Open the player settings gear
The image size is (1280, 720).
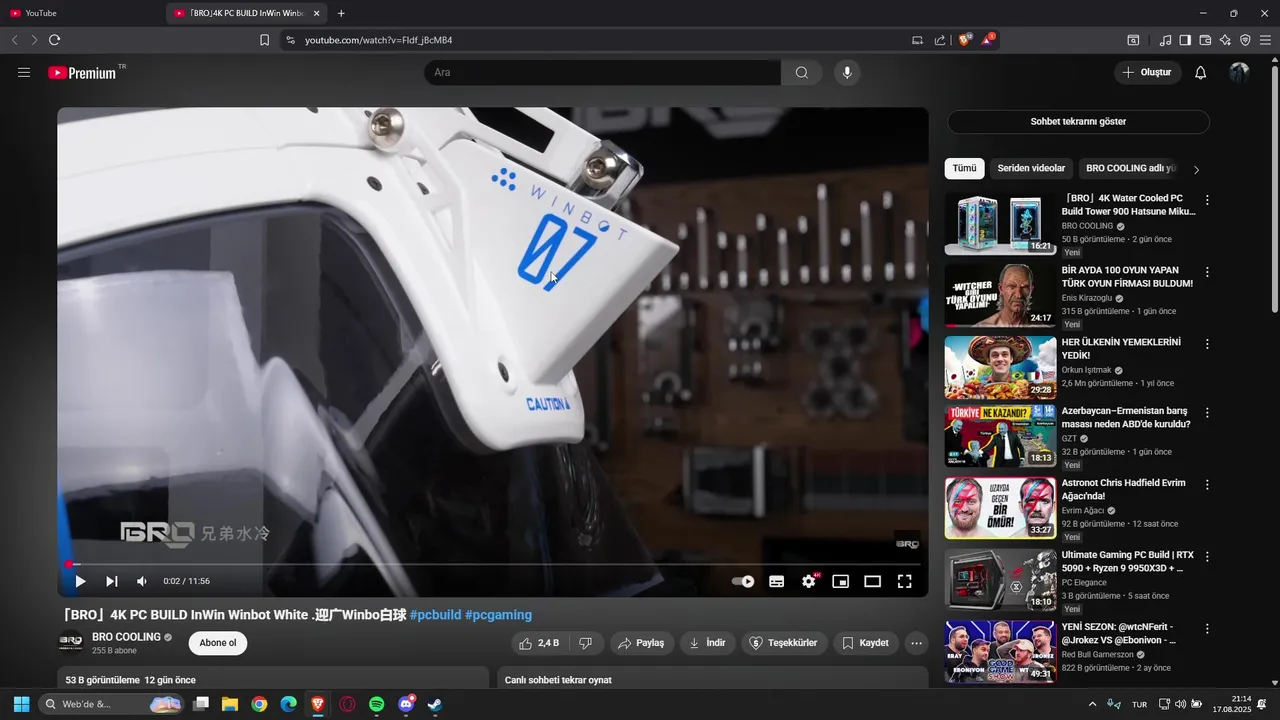coord(809,581)
